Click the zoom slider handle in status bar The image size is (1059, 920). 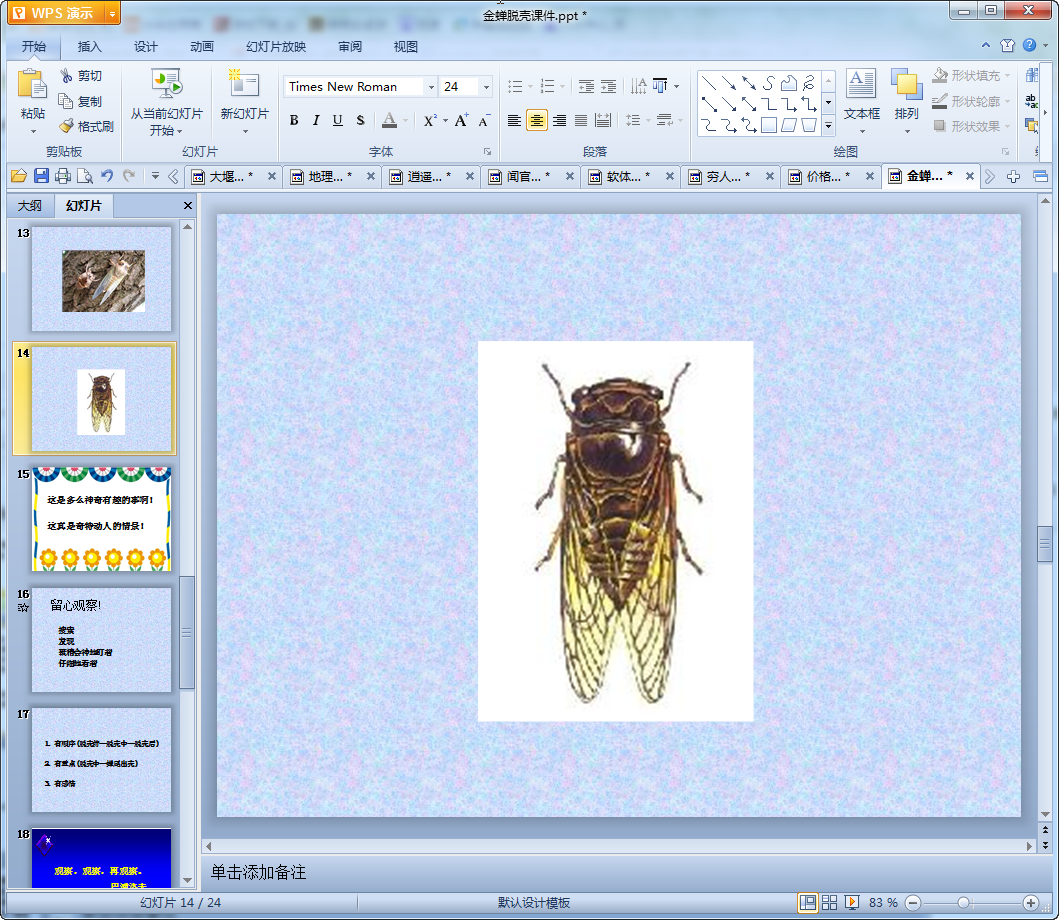coord(963,902)
